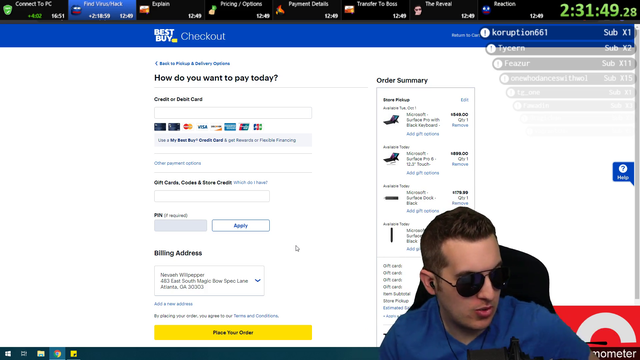Click the Best Buy logo
The image size is (640, 360).
coord(165,36)
